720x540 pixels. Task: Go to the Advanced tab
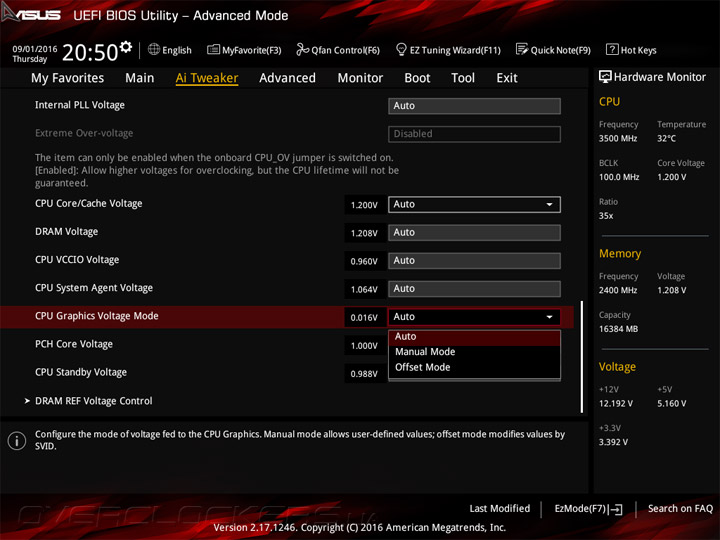pos(287,78)
